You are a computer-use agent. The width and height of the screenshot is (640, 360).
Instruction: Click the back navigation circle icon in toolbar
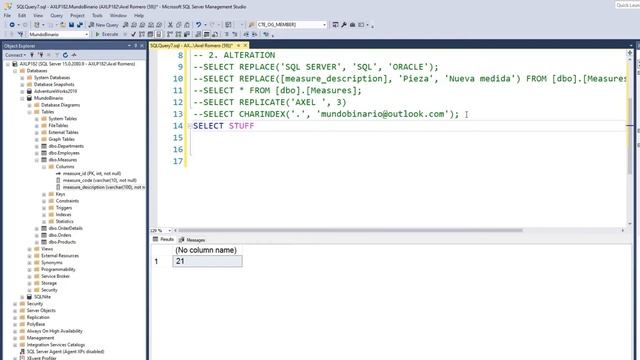coord(12,25)
